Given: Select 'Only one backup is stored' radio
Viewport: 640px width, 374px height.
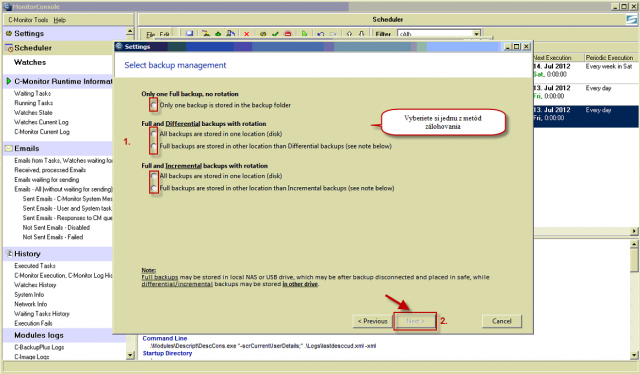Looking at the screenshot, I should (153, 105).
